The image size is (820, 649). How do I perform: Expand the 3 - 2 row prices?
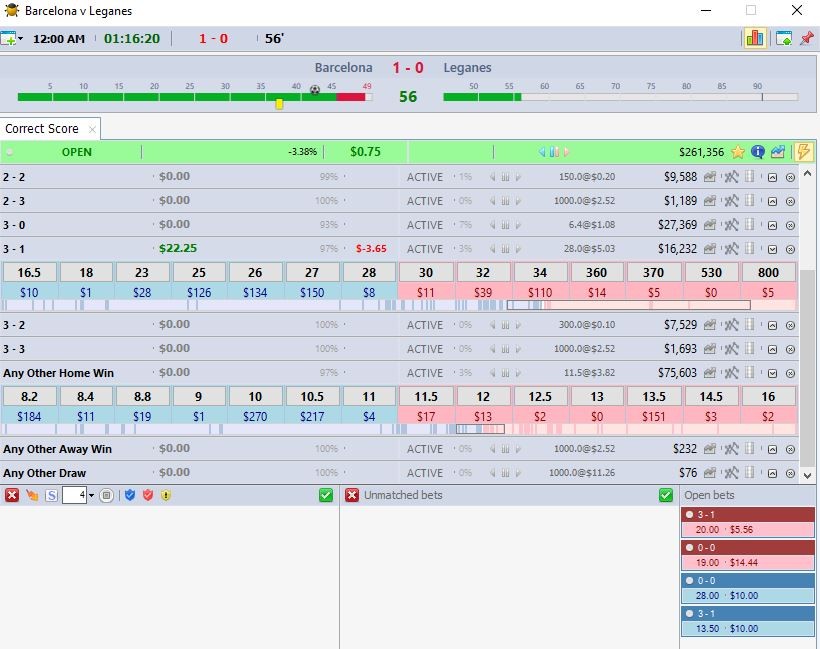click(x=772, y=325)
